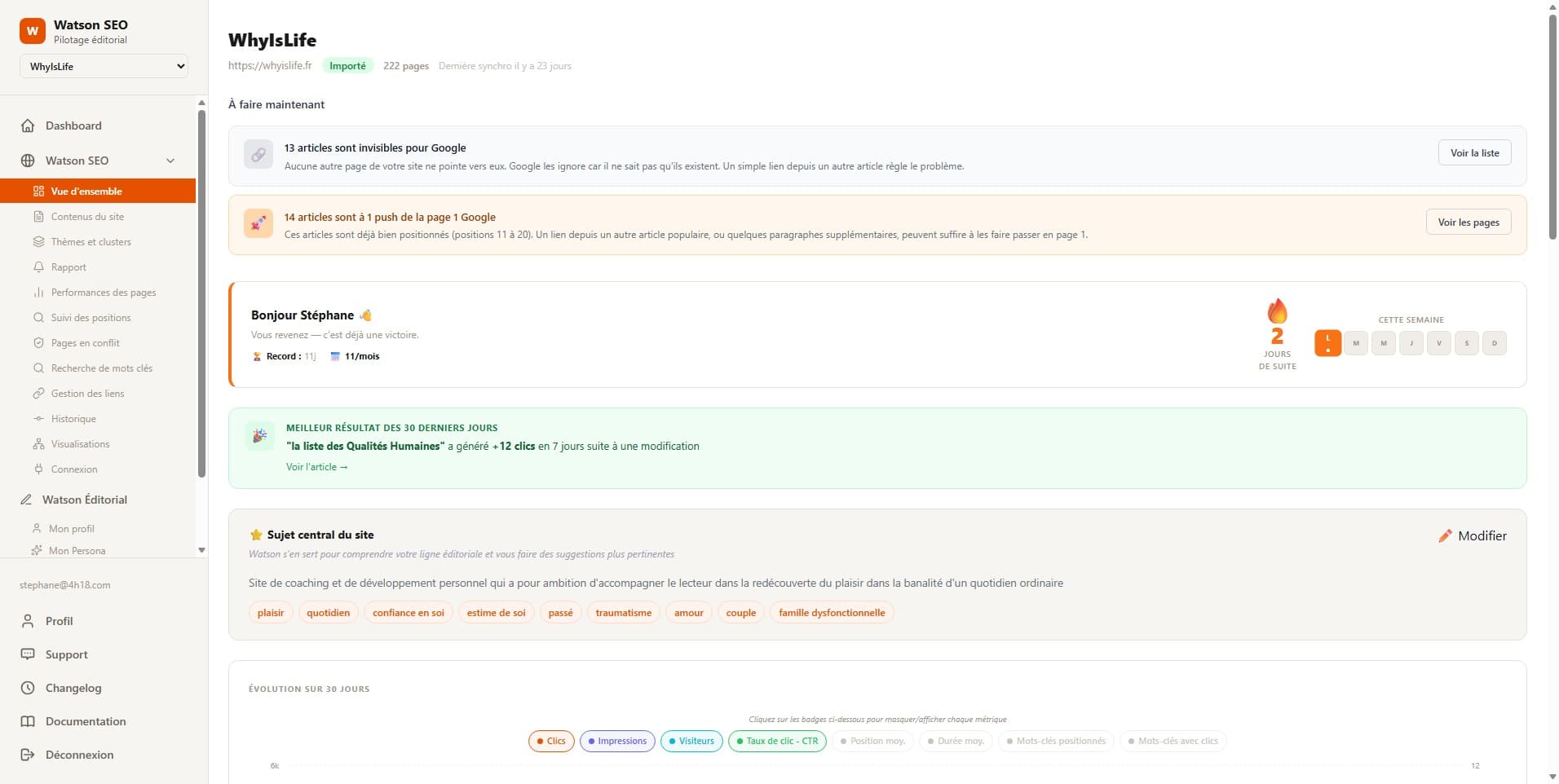Click the plaisir keyword tag
The image size is (1559, 784).
(x=270, y=612)
